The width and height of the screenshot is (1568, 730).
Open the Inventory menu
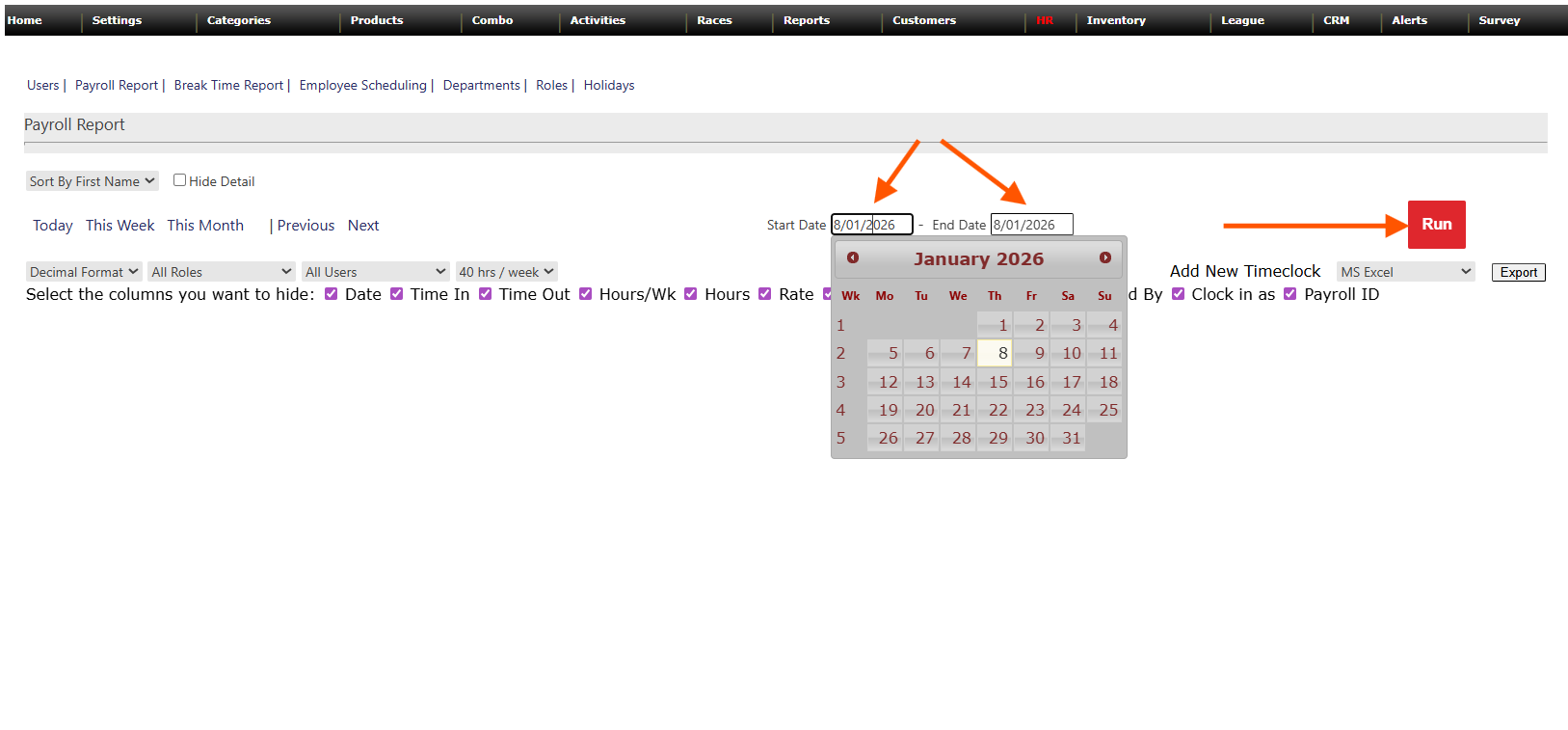click(x=1115, y=20)
